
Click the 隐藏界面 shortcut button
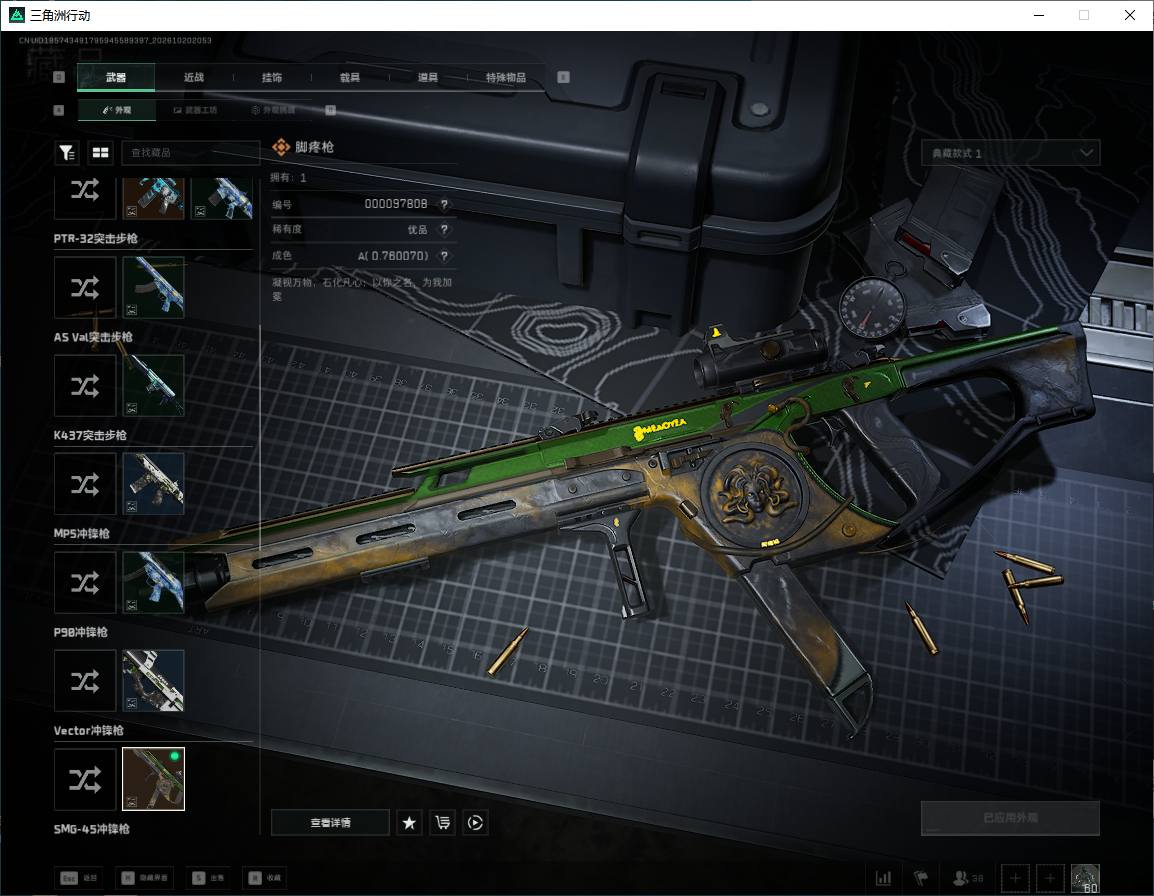point(144,878)
